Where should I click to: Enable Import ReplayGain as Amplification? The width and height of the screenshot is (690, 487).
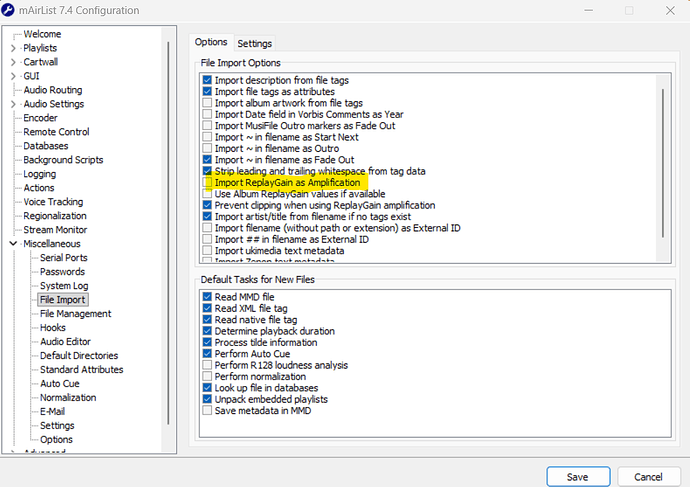(207, 182)
